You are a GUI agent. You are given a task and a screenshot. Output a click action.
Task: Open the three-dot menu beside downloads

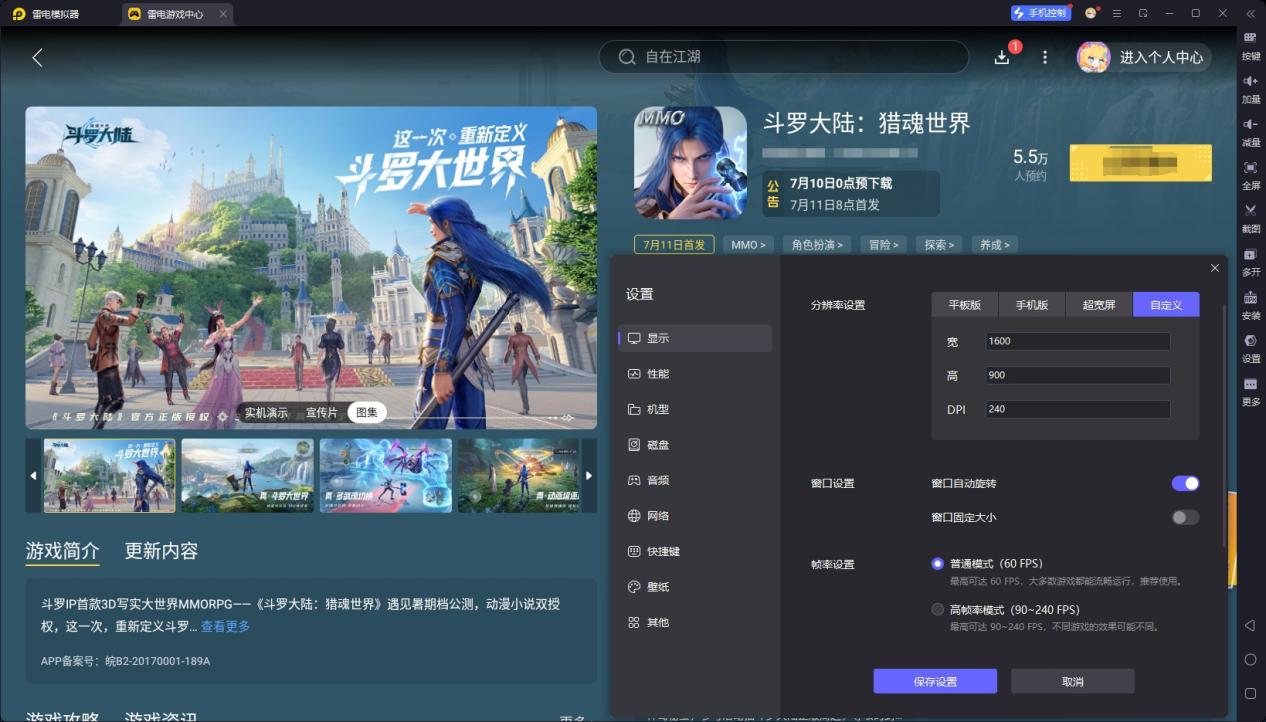click(1045, 57)
